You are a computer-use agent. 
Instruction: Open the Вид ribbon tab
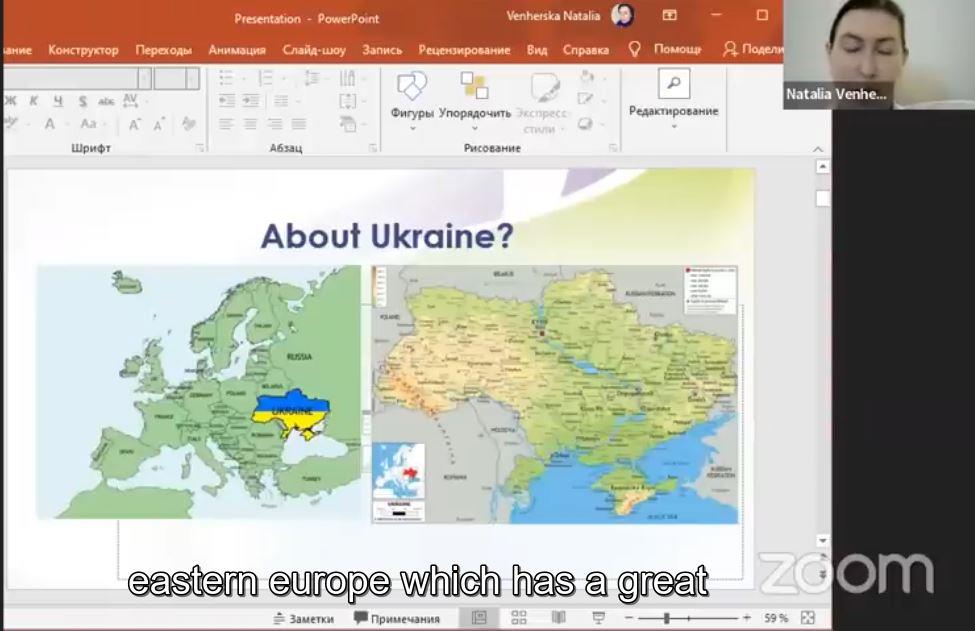537,50
